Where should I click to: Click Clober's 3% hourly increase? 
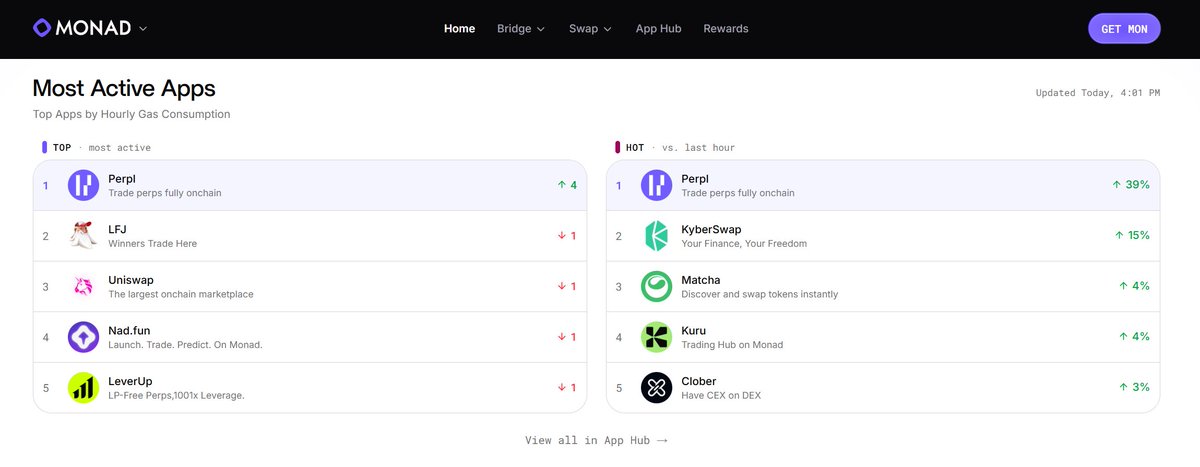coord(1135,388)
